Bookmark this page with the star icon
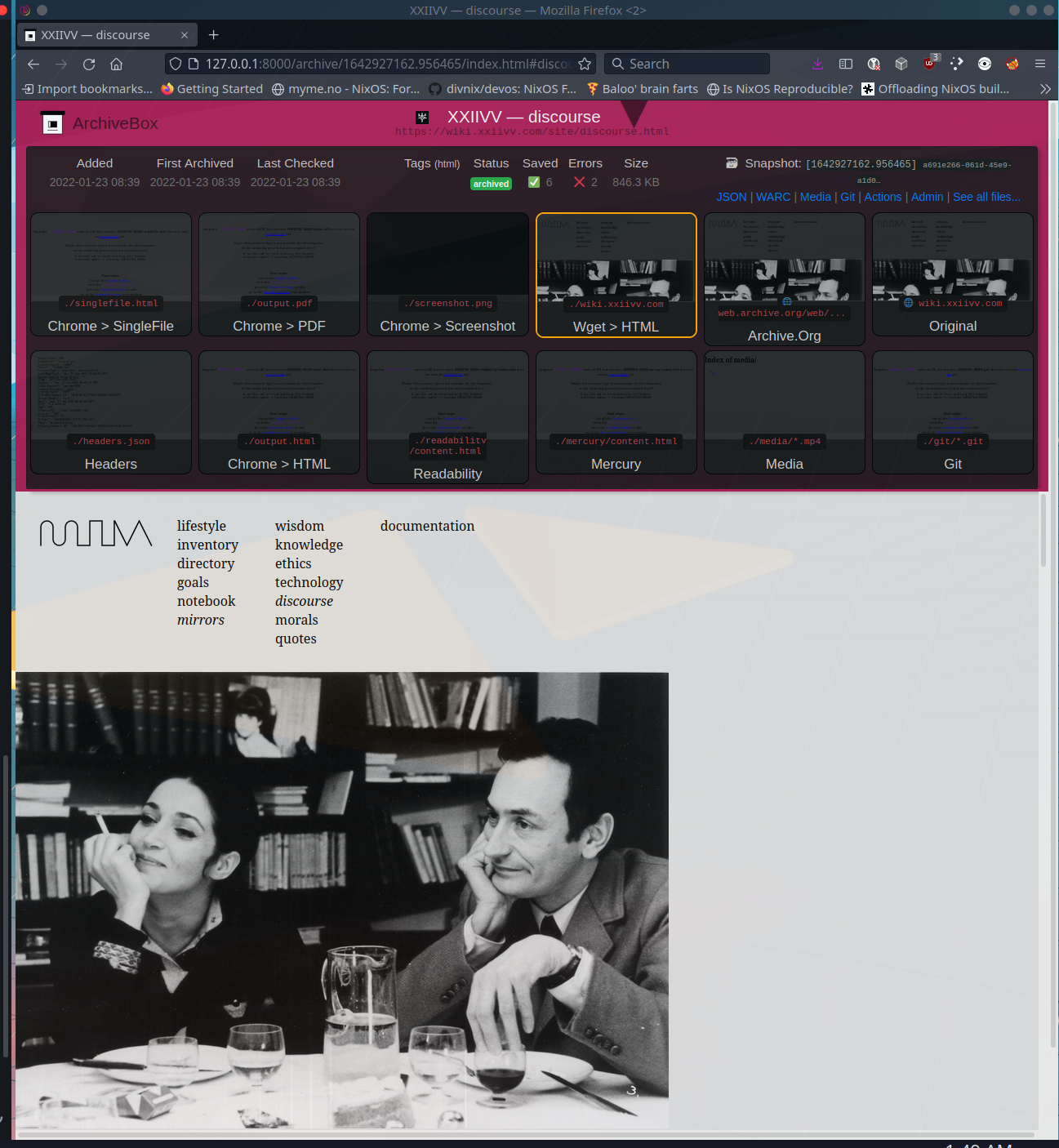 tap(585, 64)
